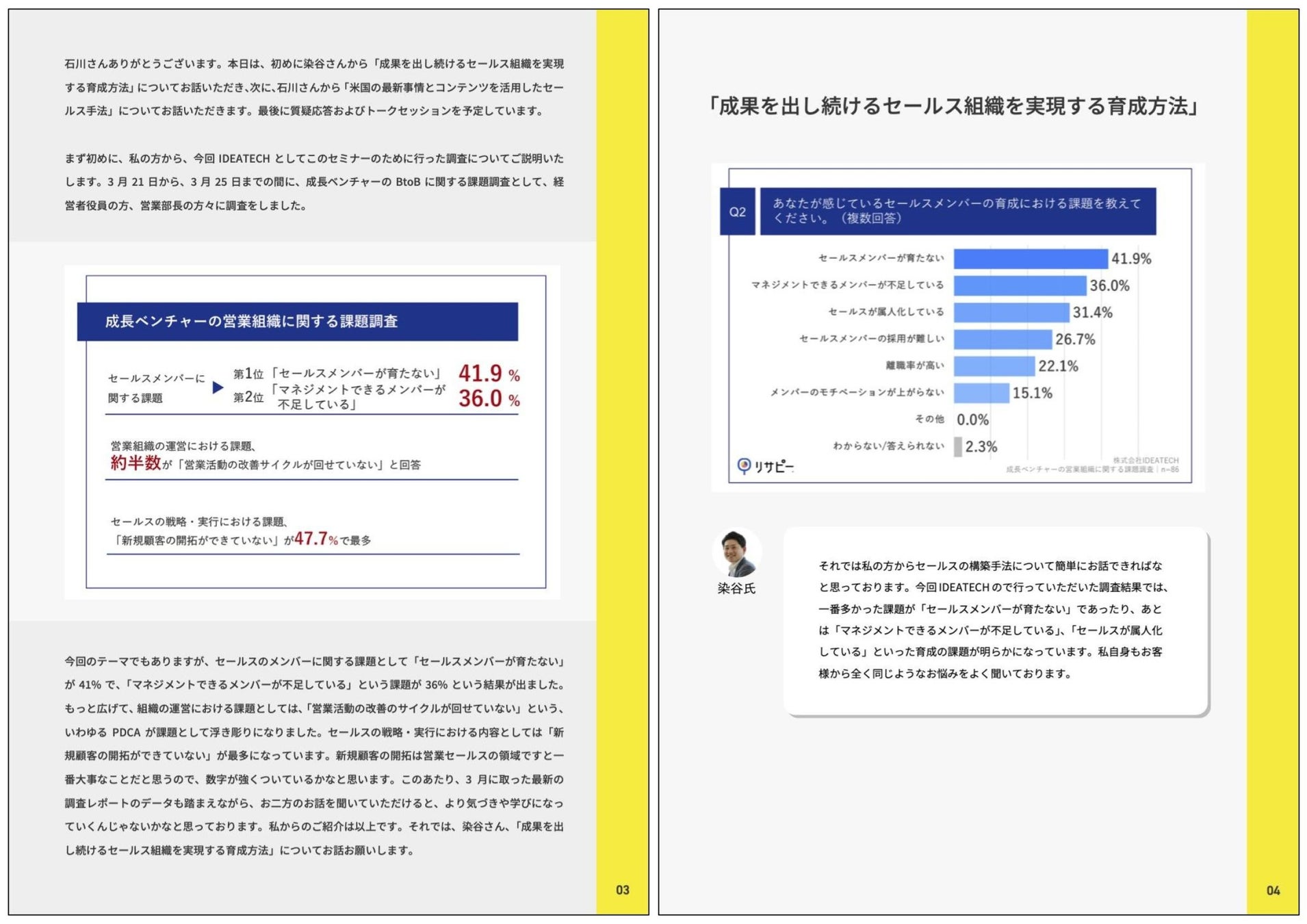1307x924 pixels.
Task: Click the chart label 離職率が高い
Action: 915,365
